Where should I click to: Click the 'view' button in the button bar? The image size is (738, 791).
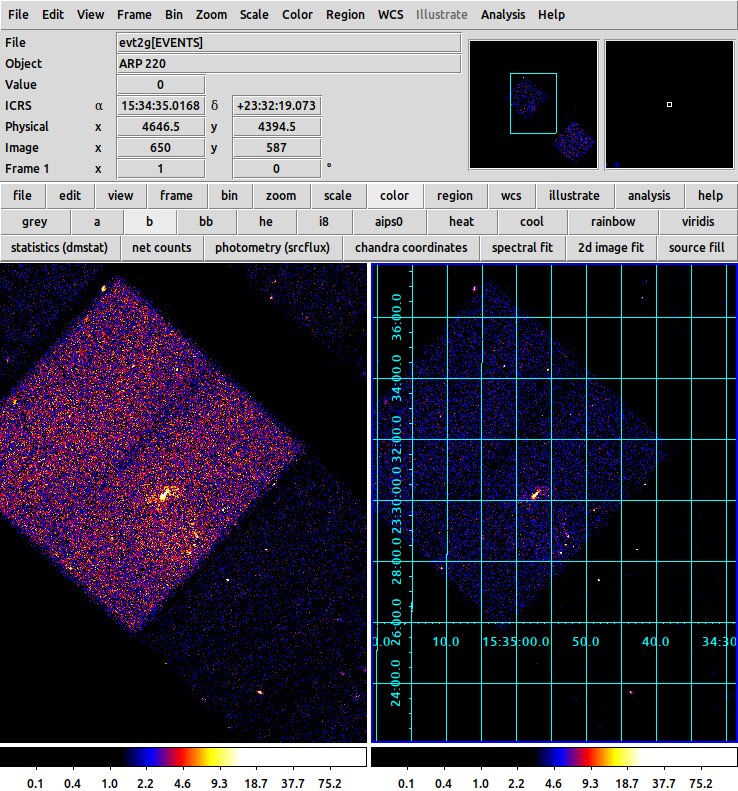(120, 196)
